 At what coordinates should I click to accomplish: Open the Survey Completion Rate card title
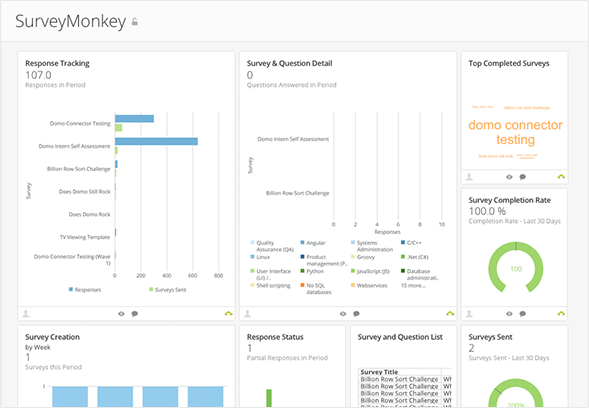510,200
